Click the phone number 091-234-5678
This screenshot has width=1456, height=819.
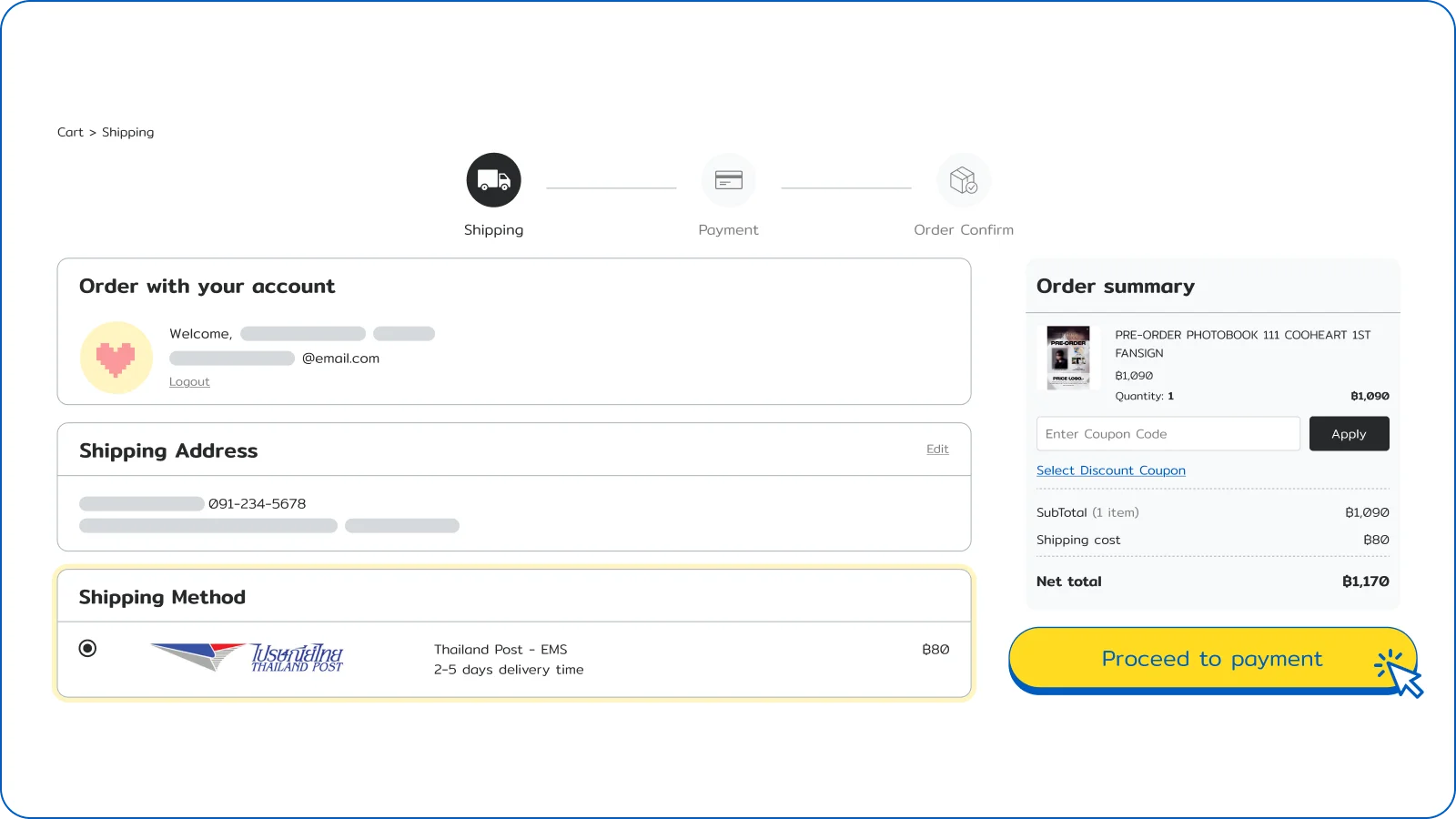(x=258, y=504)
